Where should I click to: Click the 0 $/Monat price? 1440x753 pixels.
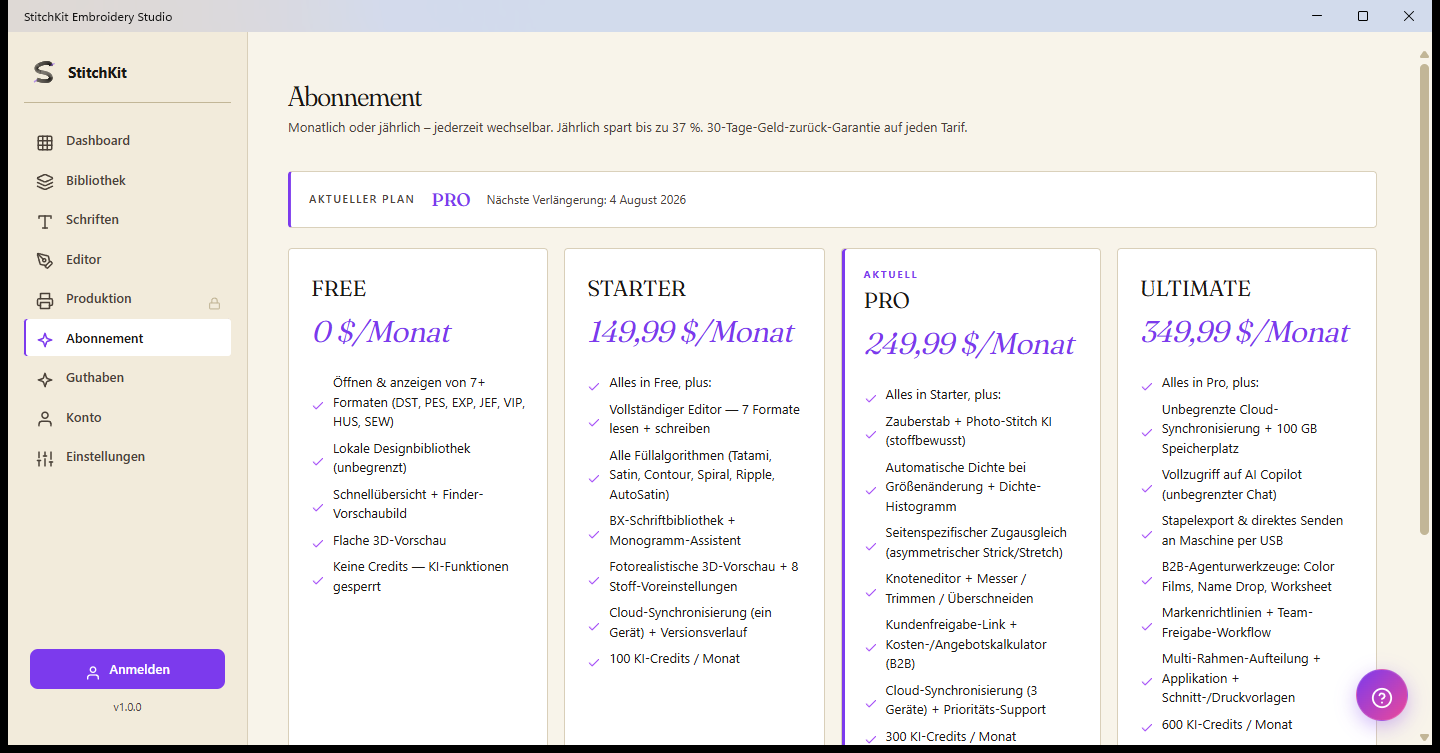click(x=381, y=332)
